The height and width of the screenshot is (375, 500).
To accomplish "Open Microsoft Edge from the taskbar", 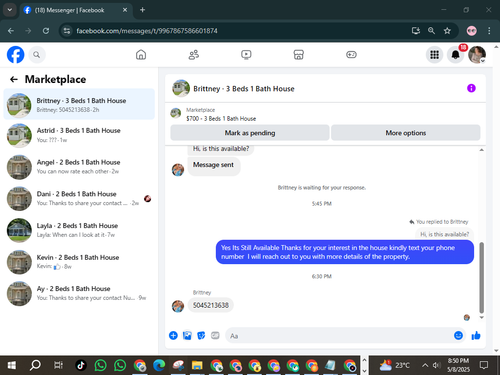I will point(159,365).
